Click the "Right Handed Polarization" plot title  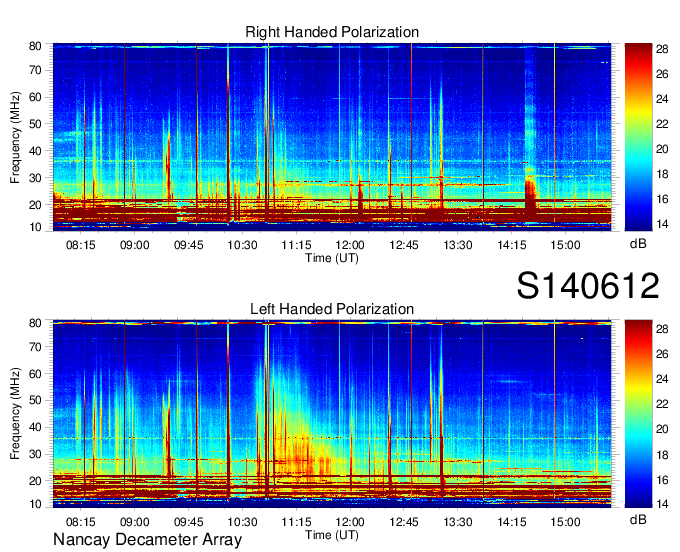click(x=332, y=32)
